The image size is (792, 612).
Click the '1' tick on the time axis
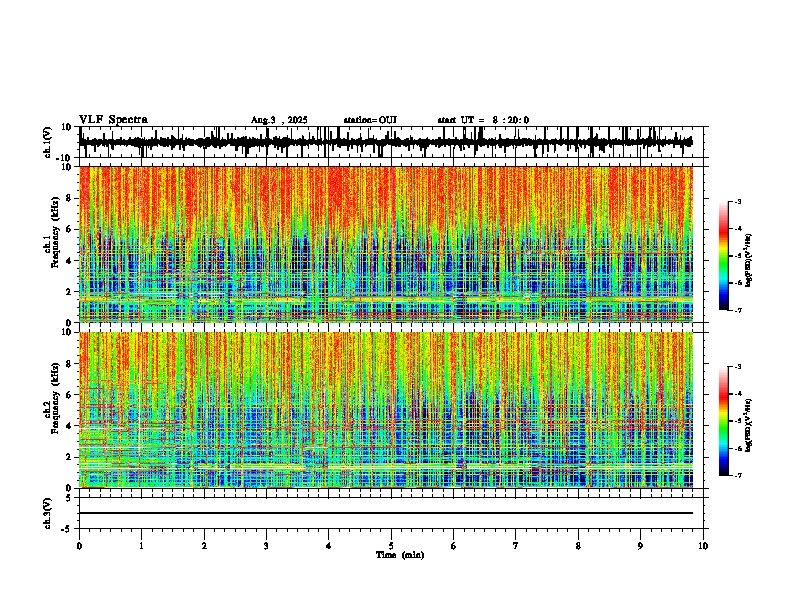pos(141,546)
